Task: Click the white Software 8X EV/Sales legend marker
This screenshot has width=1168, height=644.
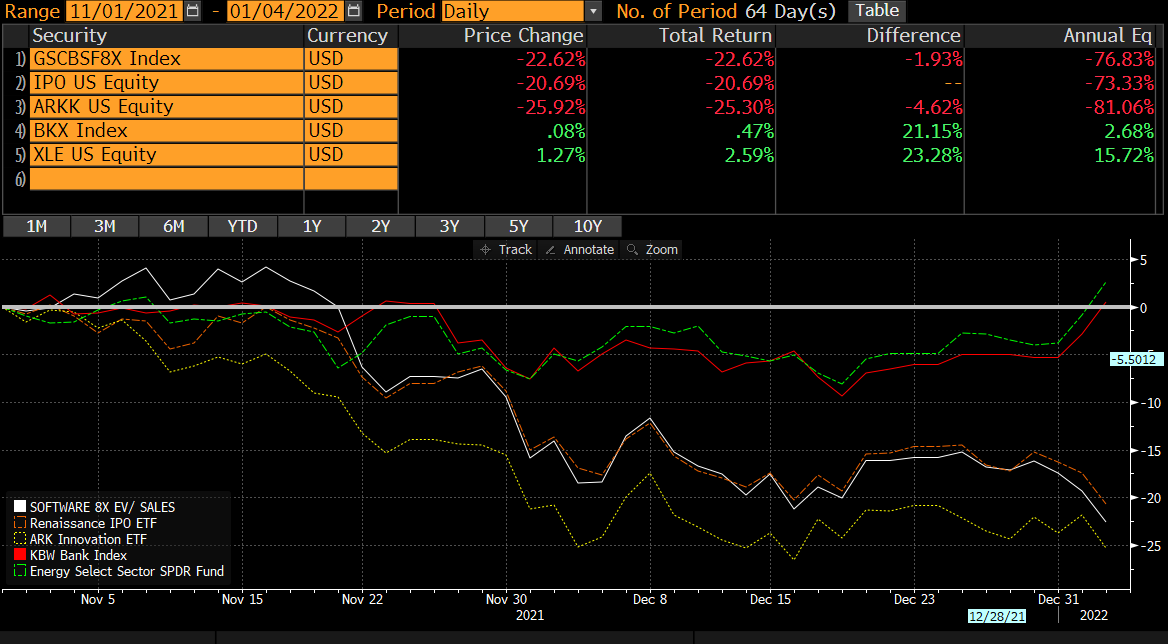Action: (19, 507)
